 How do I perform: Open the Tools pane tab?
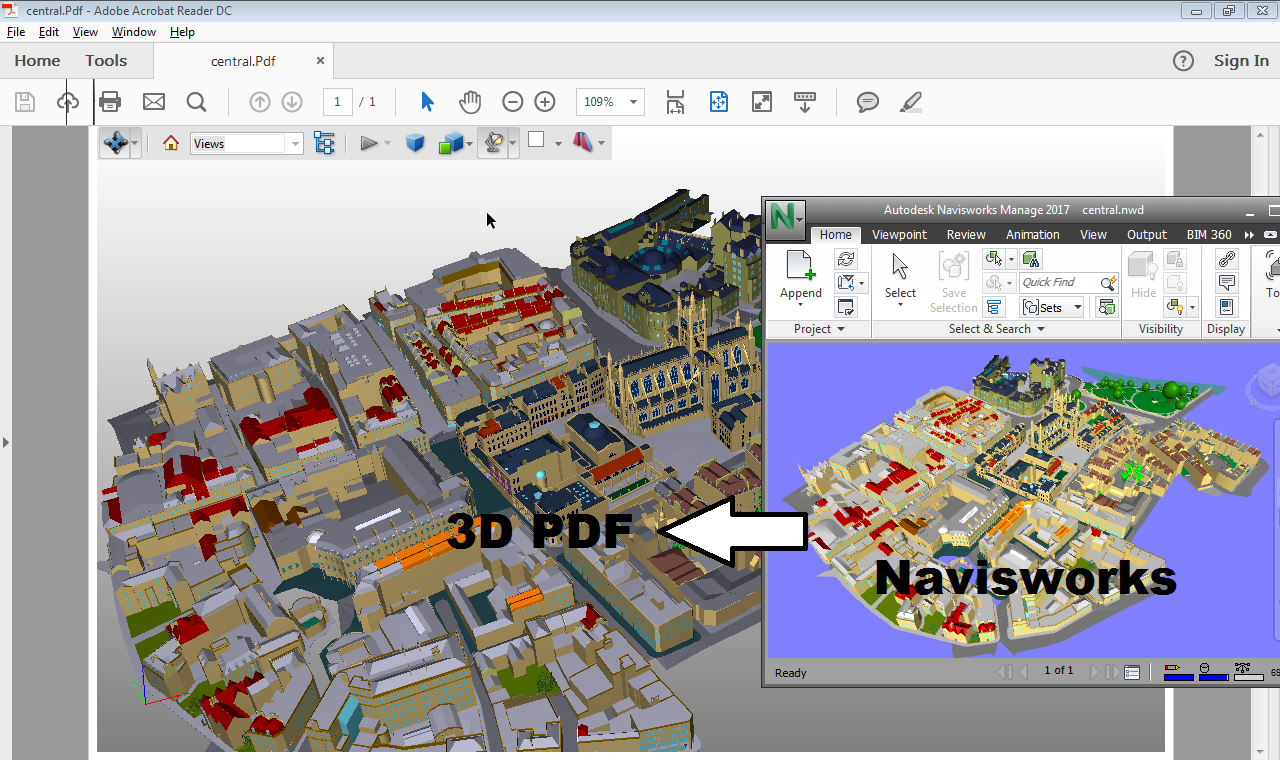point(106,61)
